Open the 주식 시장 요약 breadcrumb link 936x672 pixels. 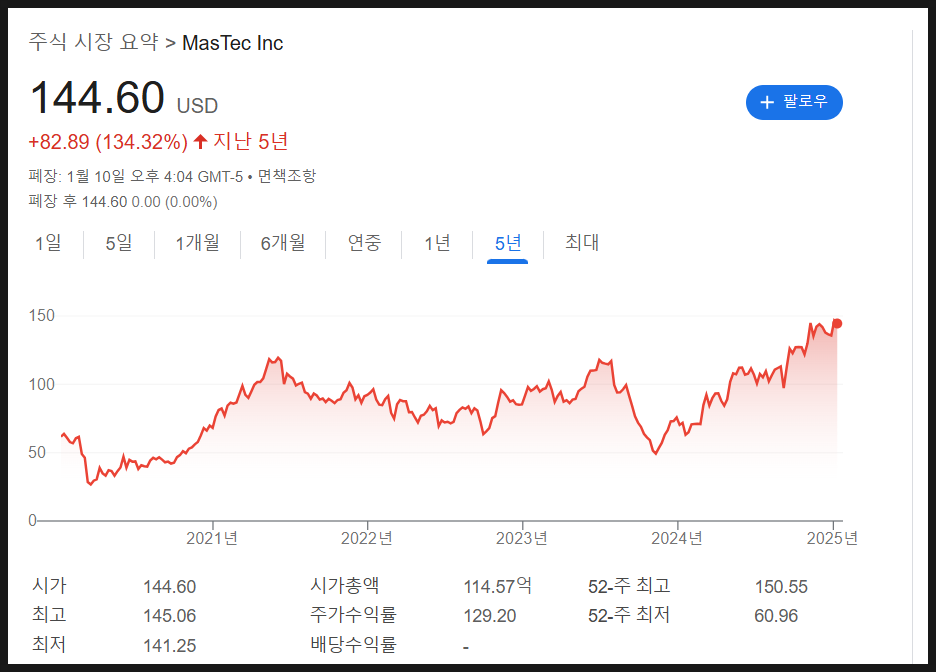click(94, 42)
